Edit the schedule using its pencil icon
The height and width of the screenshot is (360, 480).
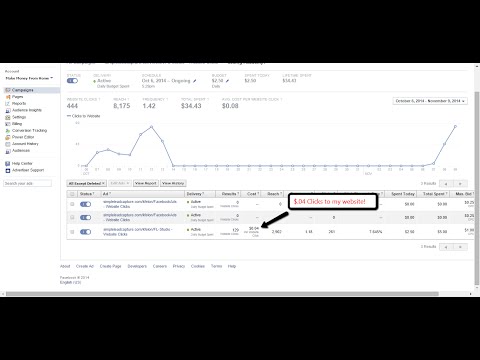click(x=195, y=81)
